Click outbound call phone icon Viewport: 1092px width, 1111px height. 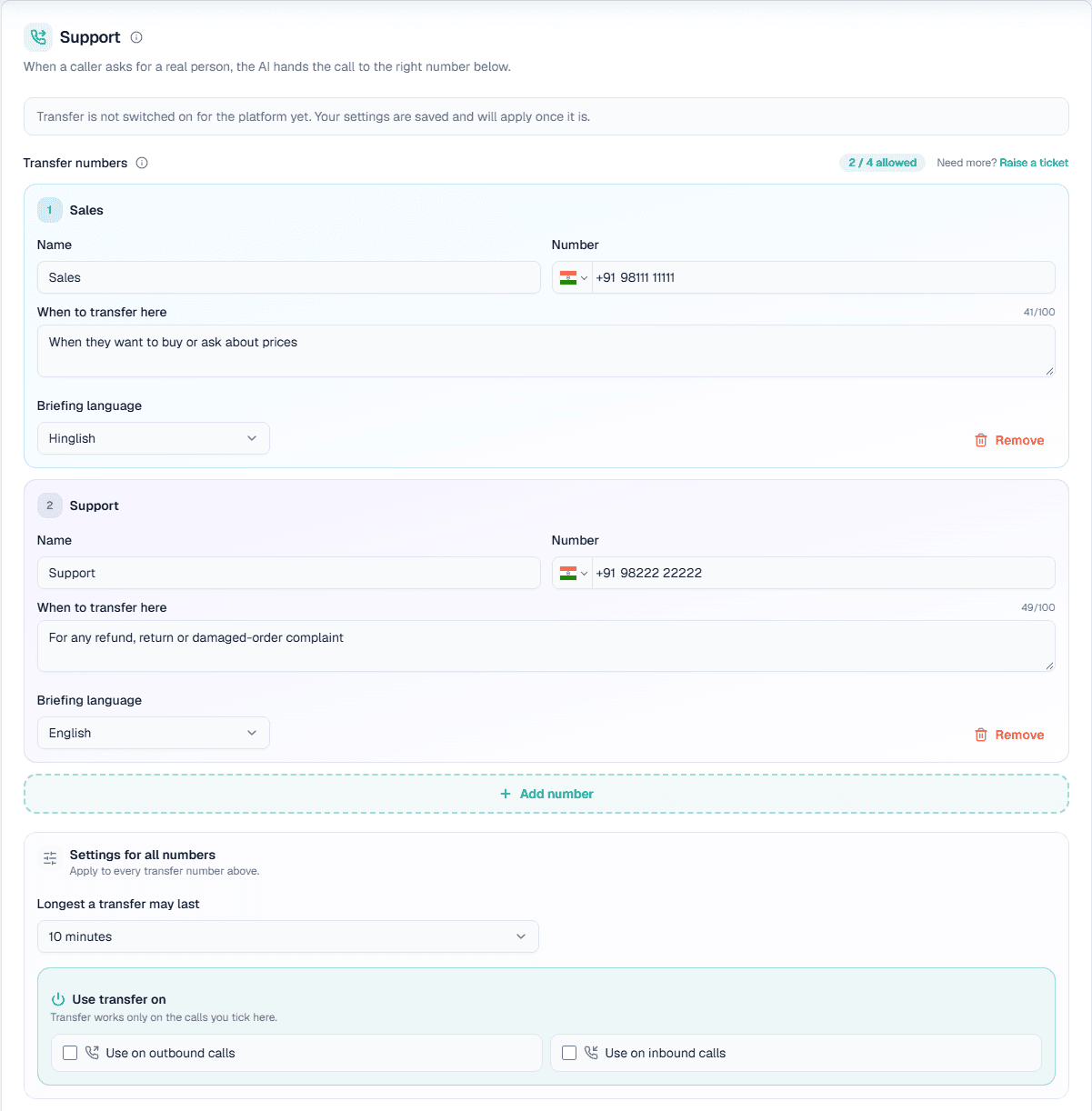tap(92, 1053)
